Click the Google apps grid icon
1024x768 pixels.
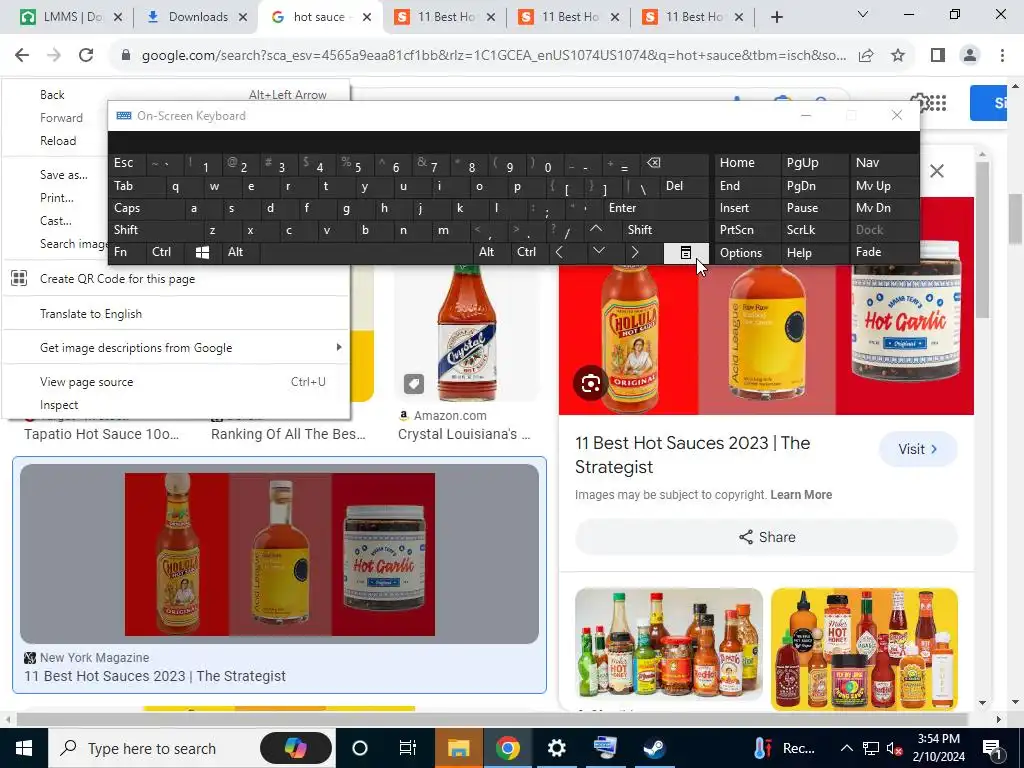[x=938, y=103]
